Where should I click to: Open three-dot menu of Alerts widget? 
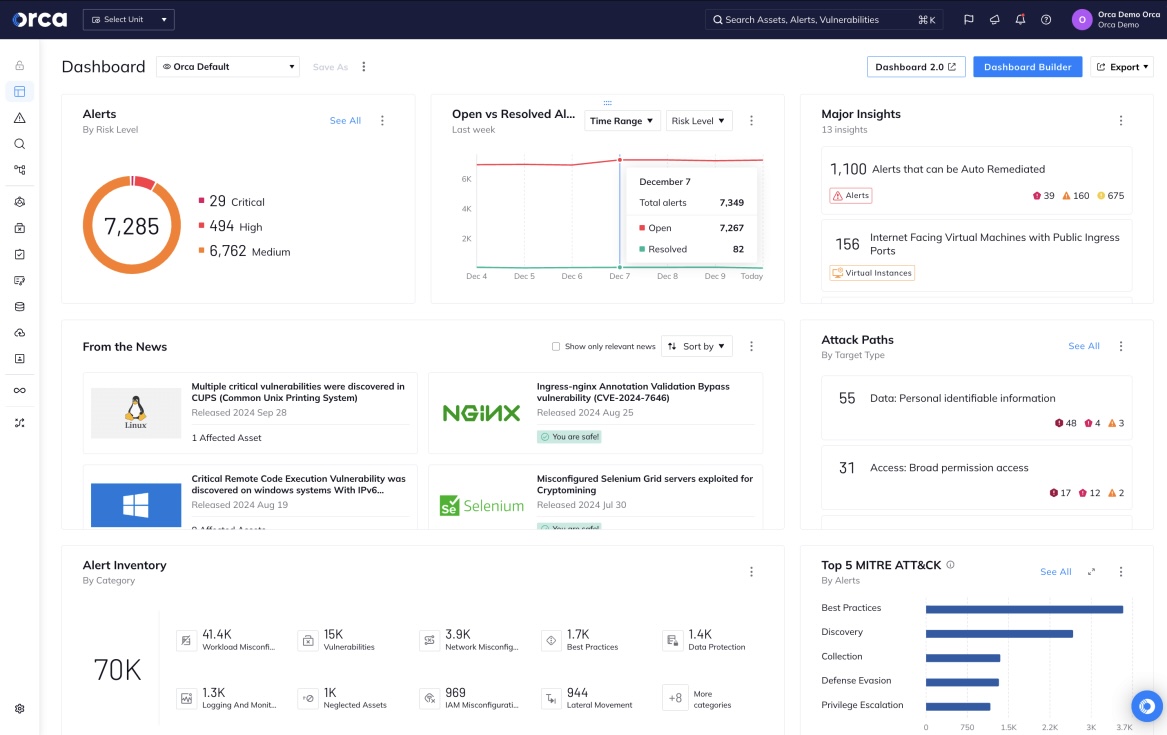(x=383, y=121)
